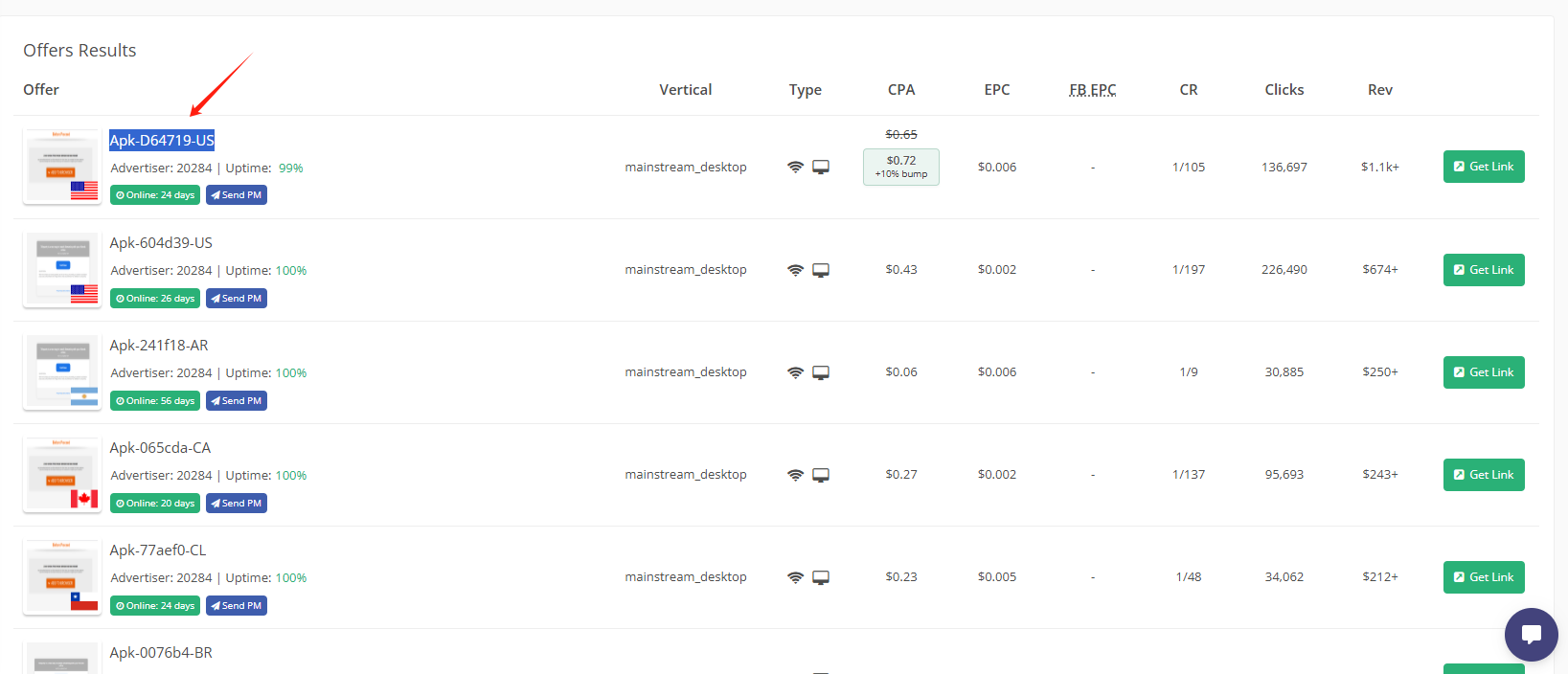The height and width of the screenshot is (674, 1568).
Task: Send PM for Apk-604d39-US offer
Action: coord(237,299)
